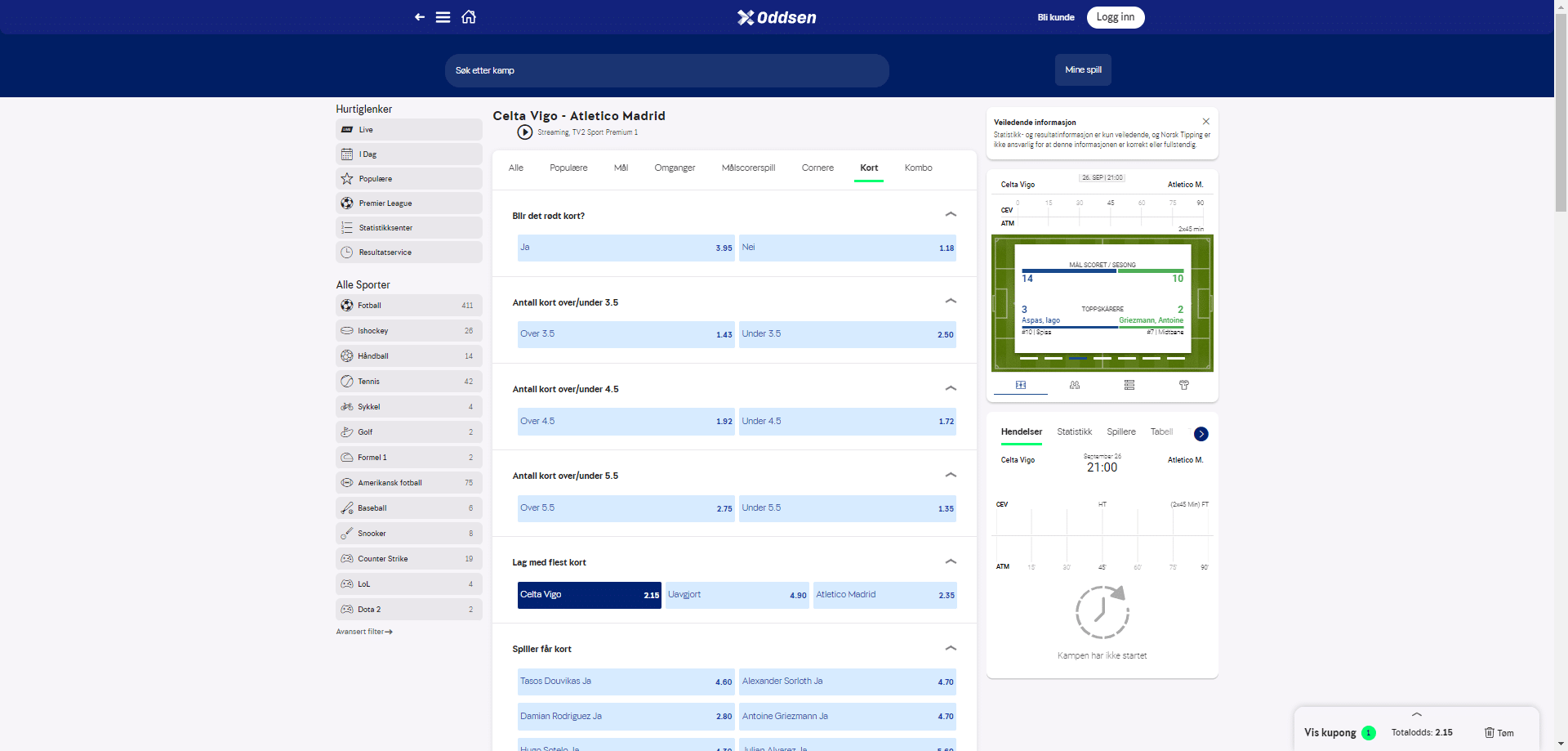This screenshot has height=751, width=1568.
Task: Select Snooker in sports list
Action: (409, 534)
